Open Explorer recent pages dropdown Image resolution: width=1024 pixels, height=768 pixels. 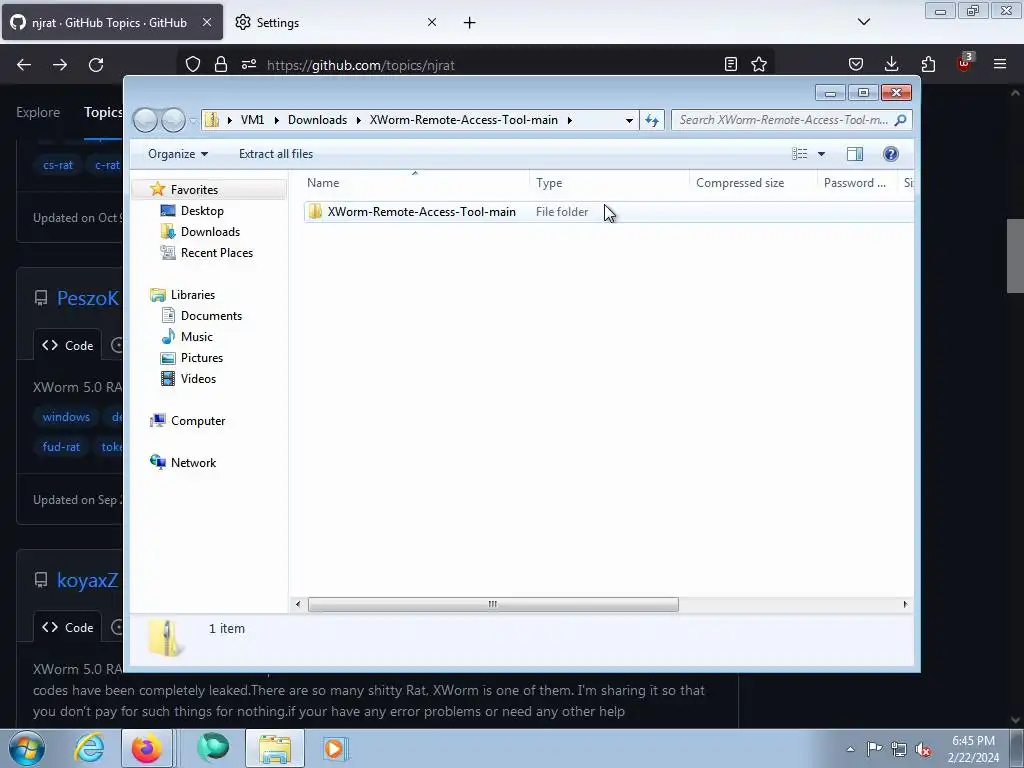(193, 121)
